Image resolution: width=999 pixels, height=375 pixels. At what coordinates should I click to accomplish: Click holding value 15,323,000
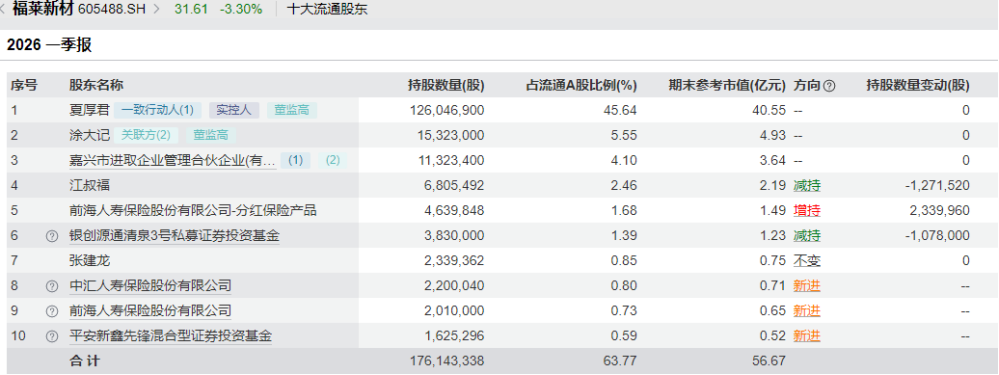[x=451, y=135]
